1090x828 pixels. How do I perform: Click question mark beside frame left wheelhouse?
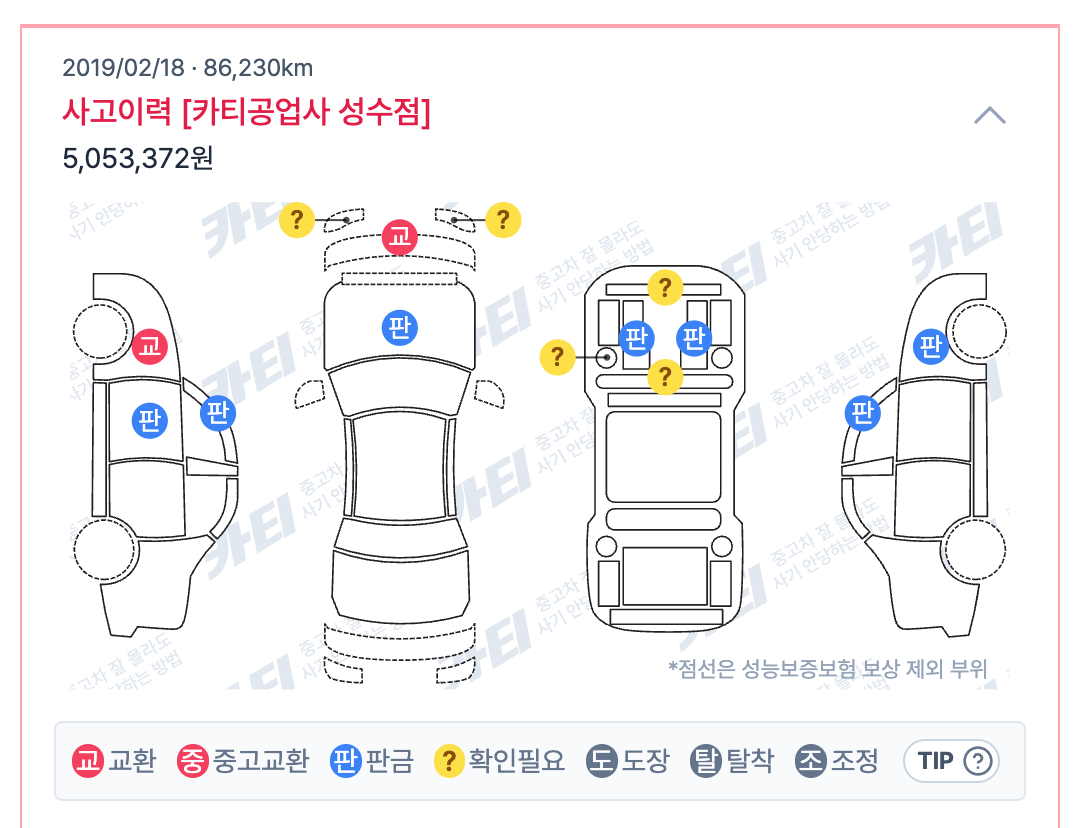(x=558, y=357)
